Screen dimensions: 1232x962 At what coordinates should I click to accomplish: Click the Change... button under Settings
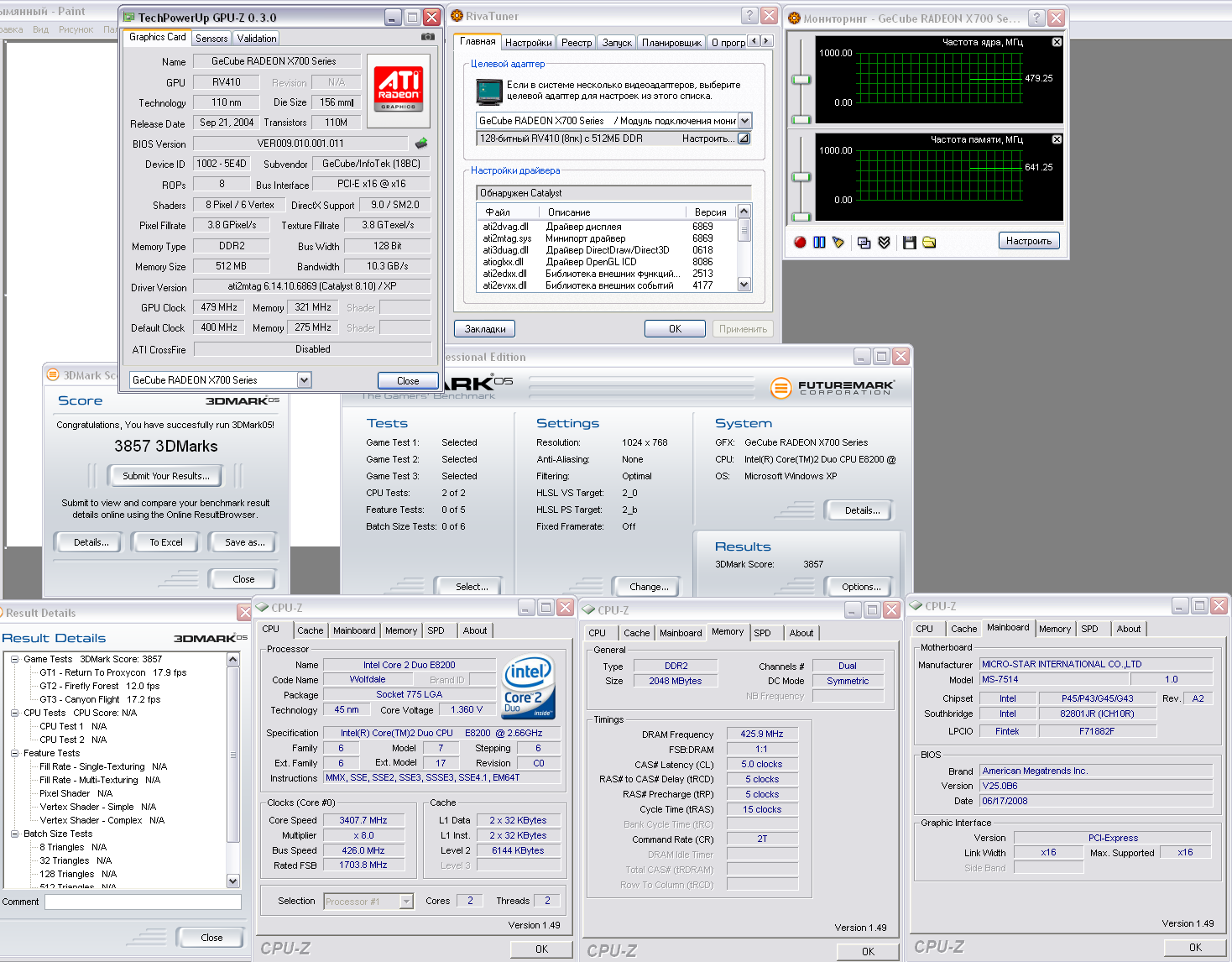(x=649, y=587)
